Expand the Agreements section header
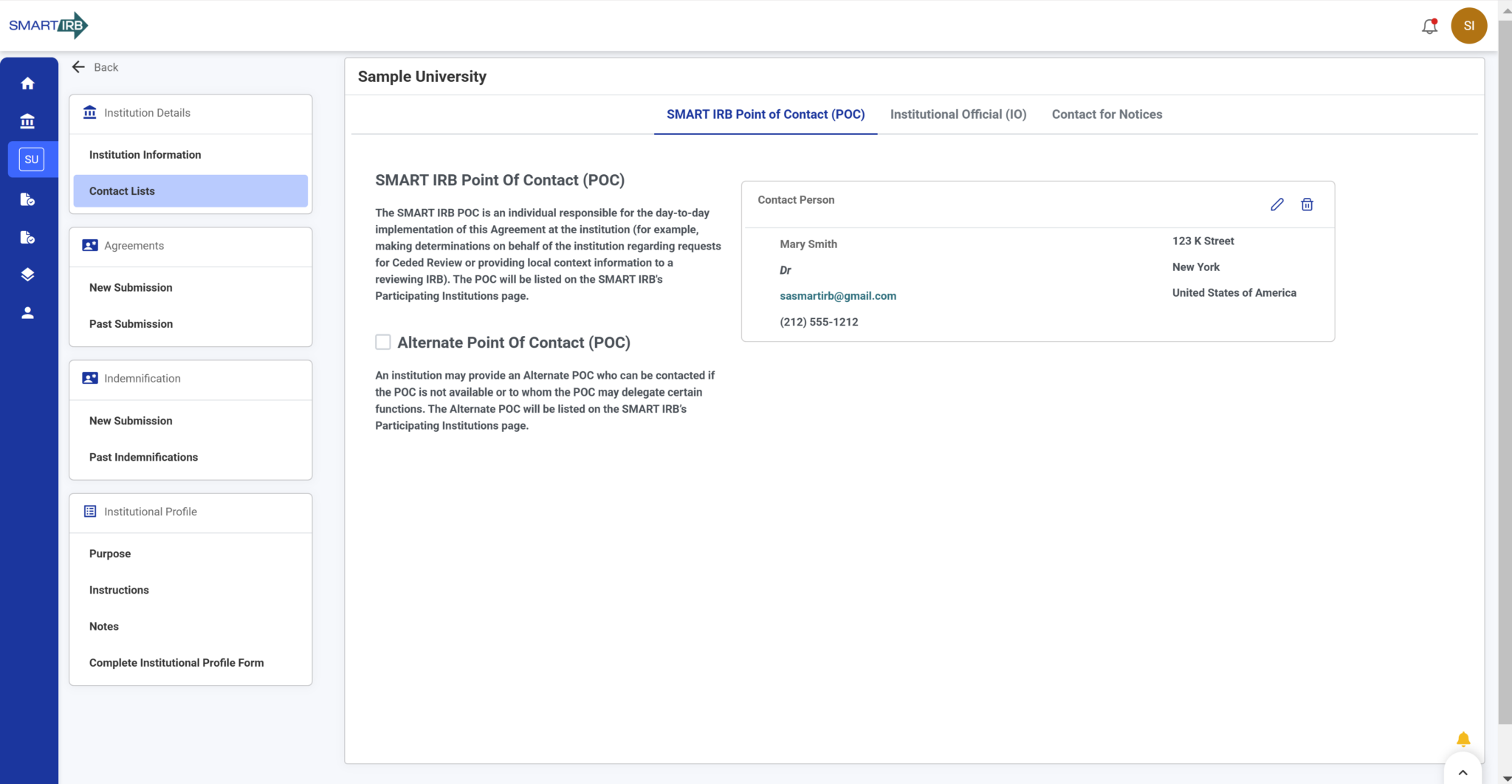 coord(134,246)
